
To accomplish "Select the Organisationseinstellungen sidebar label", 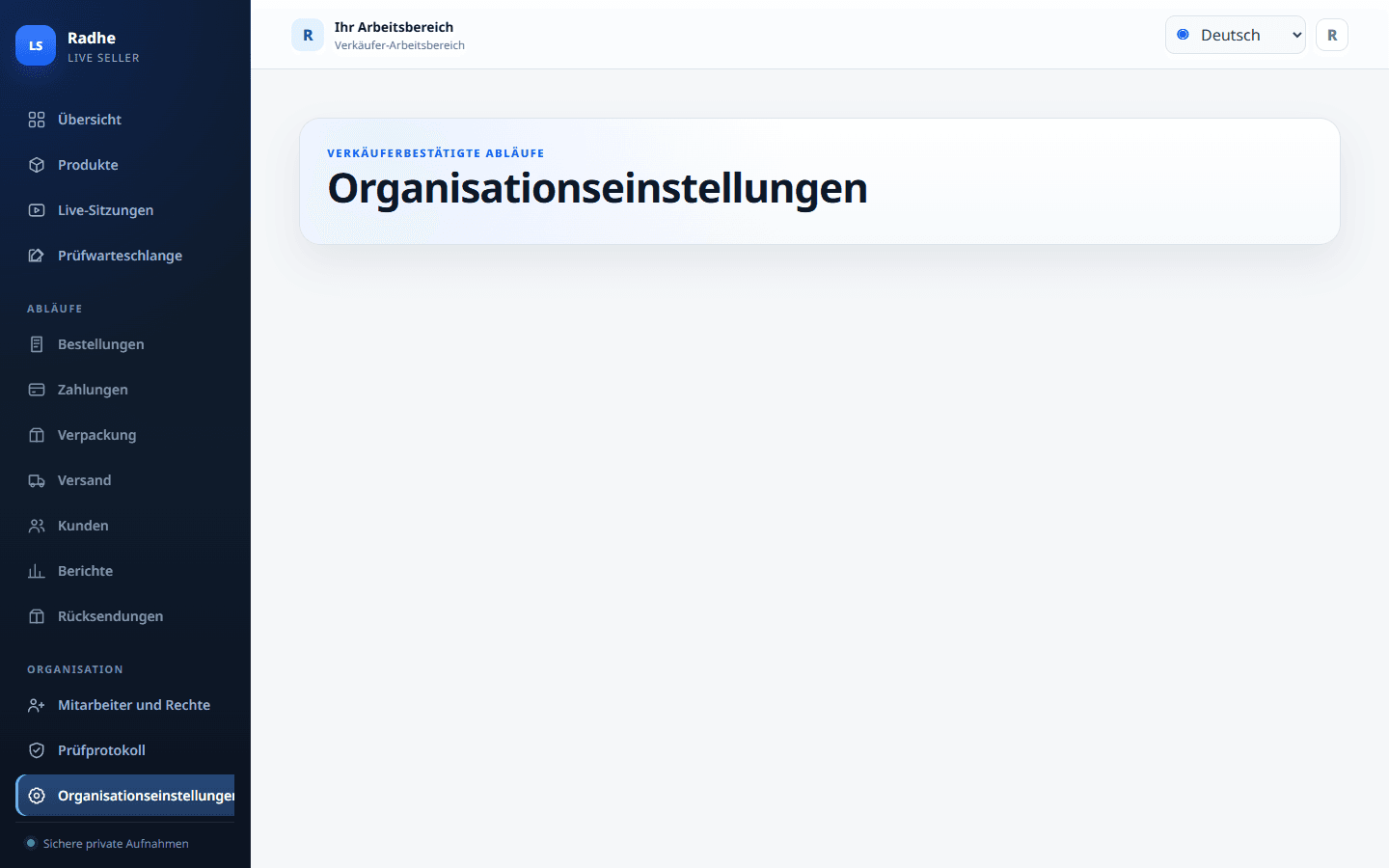I will pos(146,796).
